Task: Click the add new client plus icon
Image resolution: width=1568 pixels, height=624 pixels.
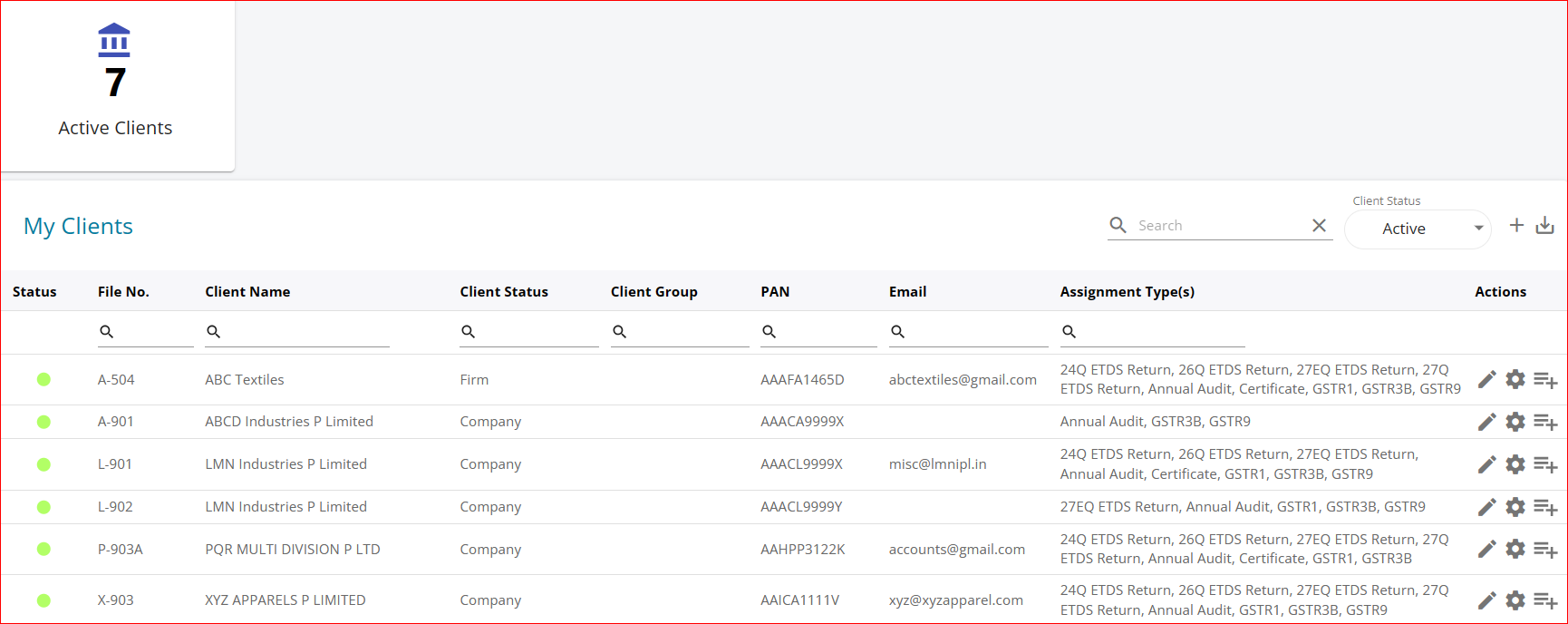Action: [x=1516, y=225]
